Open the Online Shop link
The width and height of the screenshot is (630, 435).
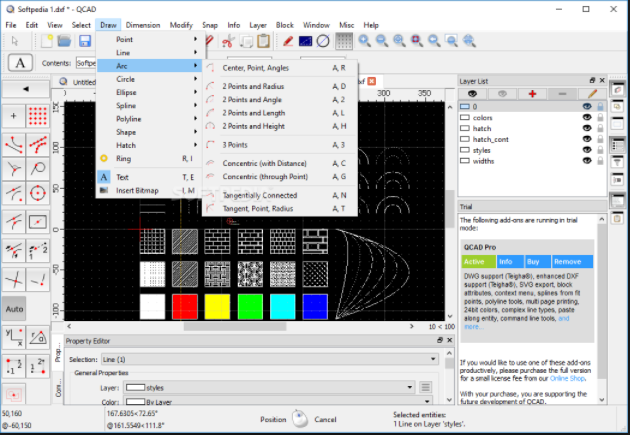[x=567, y=378]
